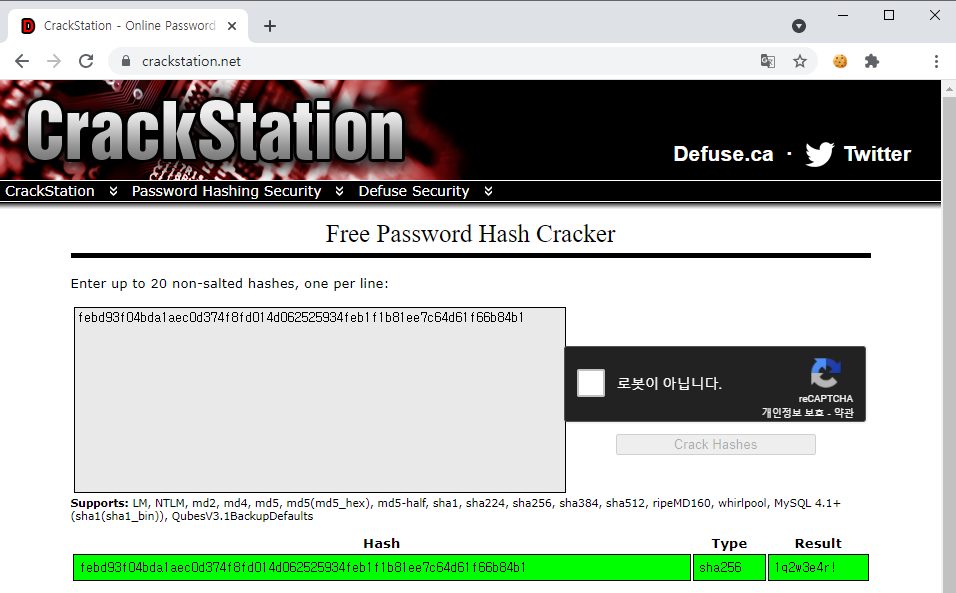Click the browser back arrow
Viewport: 956px width, 593px height.
pyautogui.click(x=22, y=61)
